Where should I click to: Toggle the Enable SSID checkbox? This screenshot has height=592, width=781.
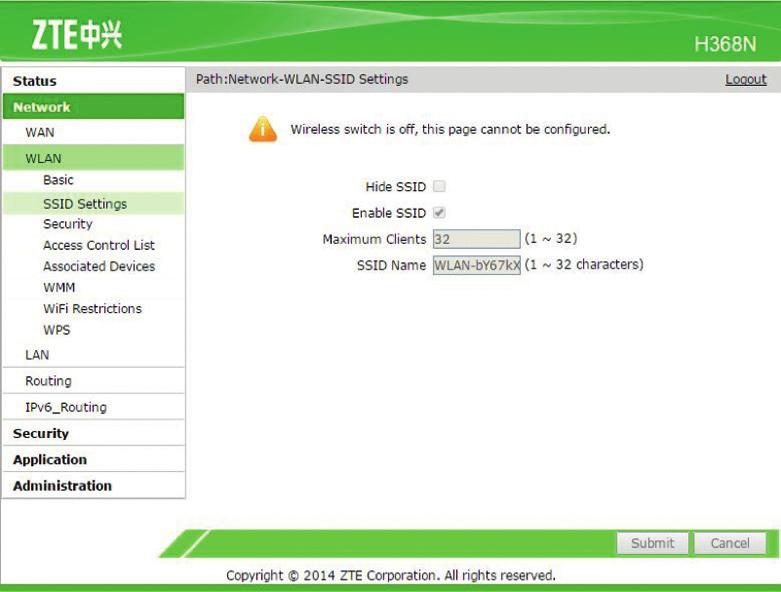439,213
